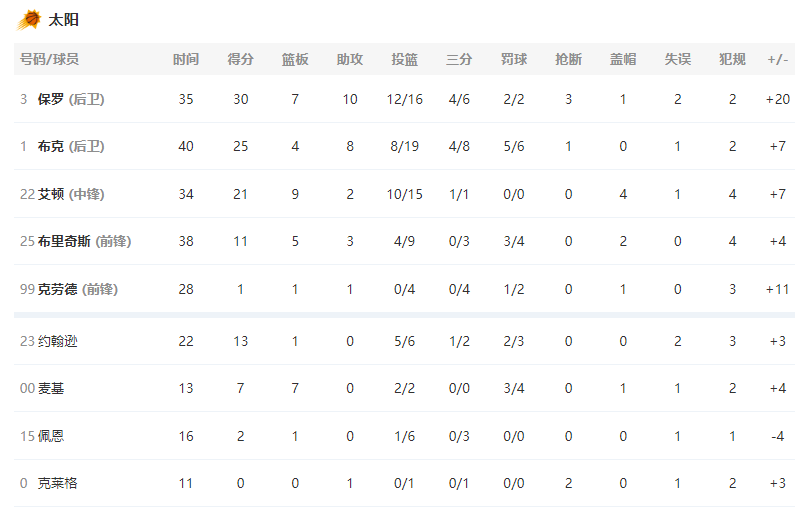Open player 布克 profile
This screenshot has height=518, width=807.
71,147
